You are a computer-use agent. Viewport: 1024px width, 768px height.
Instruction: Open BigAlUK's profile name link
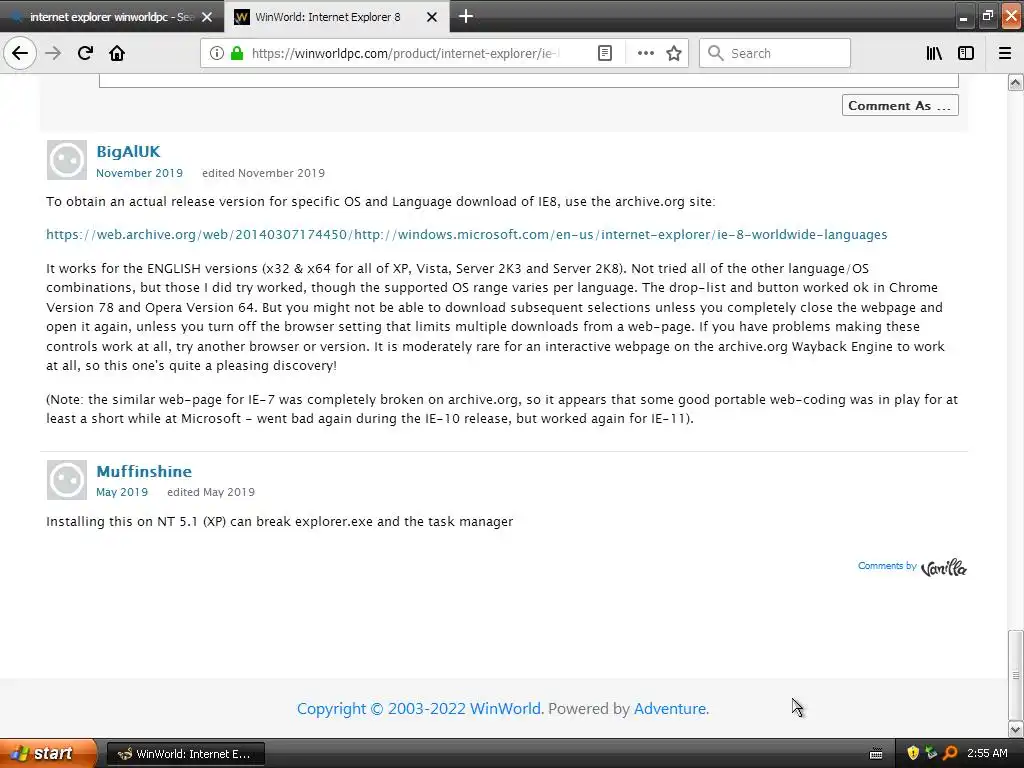128,152
